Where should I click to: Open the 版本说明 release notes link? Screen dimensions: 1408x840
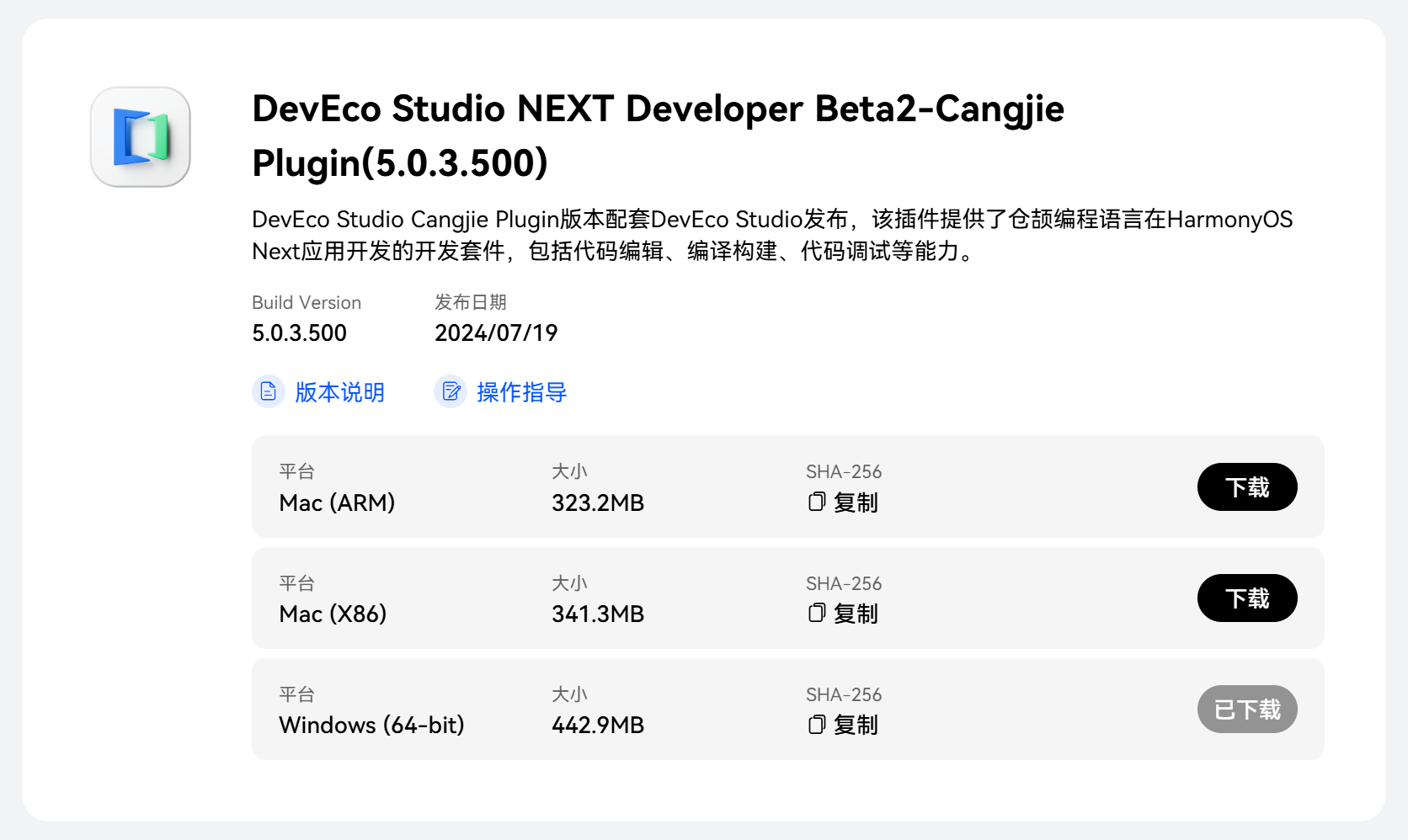click(x=339, y=392)
